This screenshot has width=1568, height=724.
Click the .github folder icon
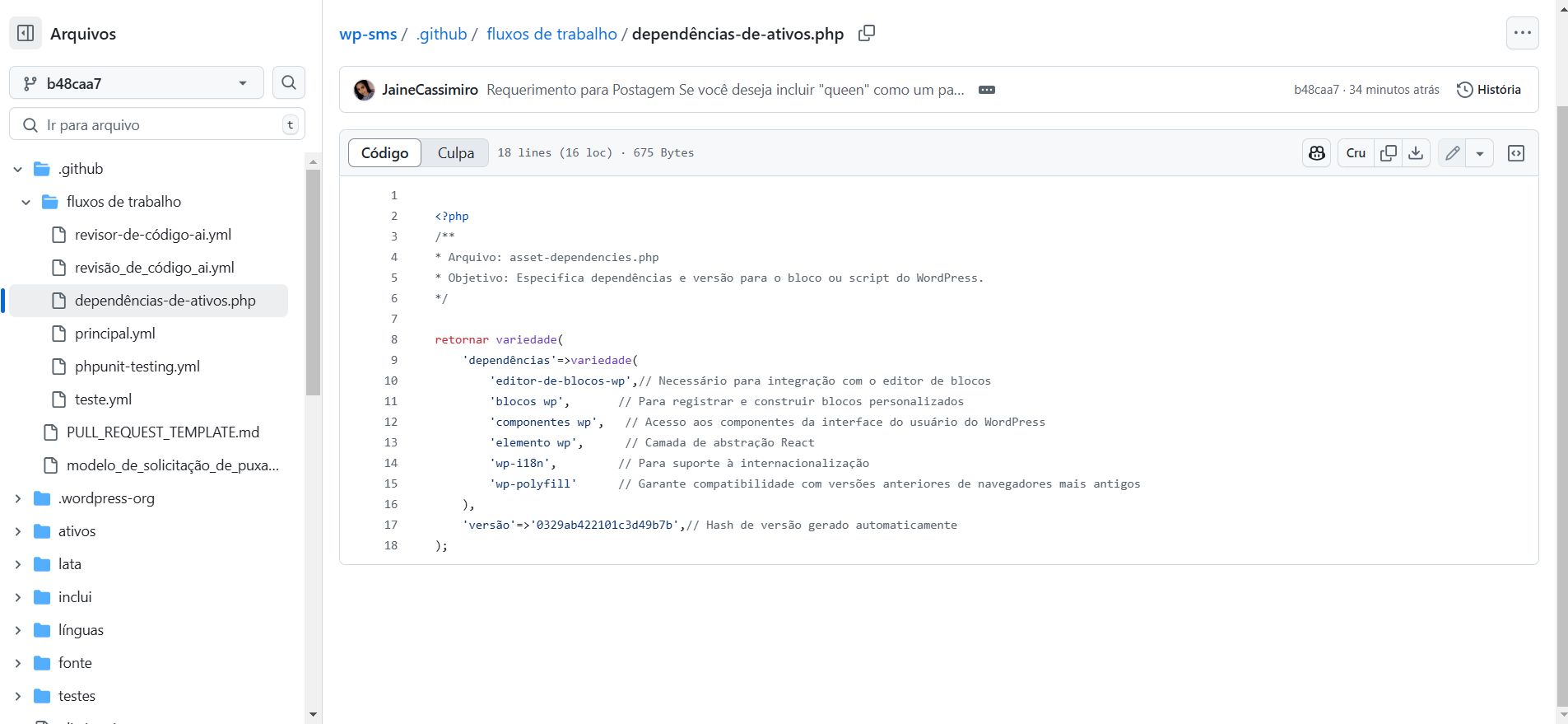[x=42, y=169]
